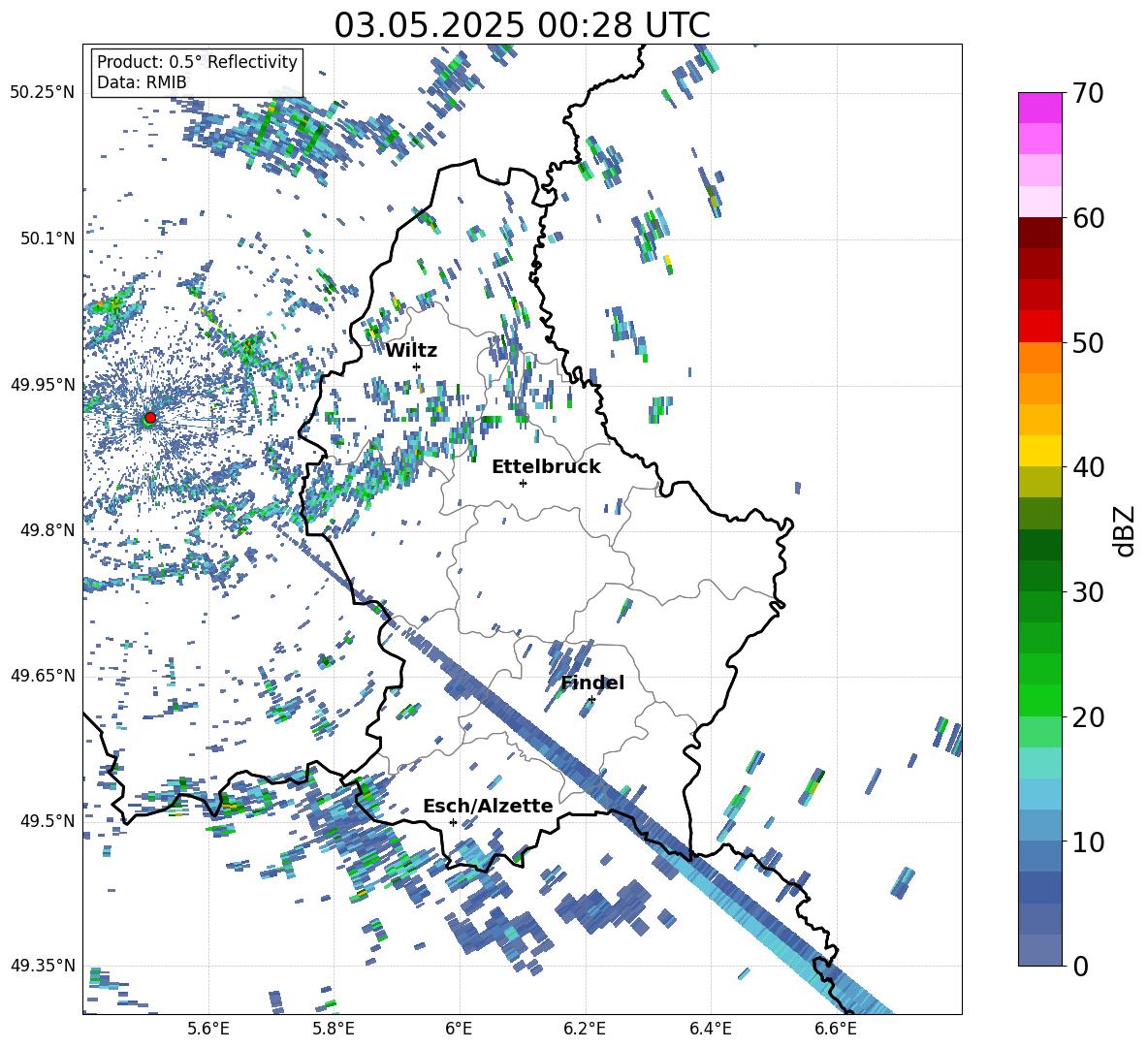
Task: Click the latitude label 50.25°N
Action: pos(43,92)
